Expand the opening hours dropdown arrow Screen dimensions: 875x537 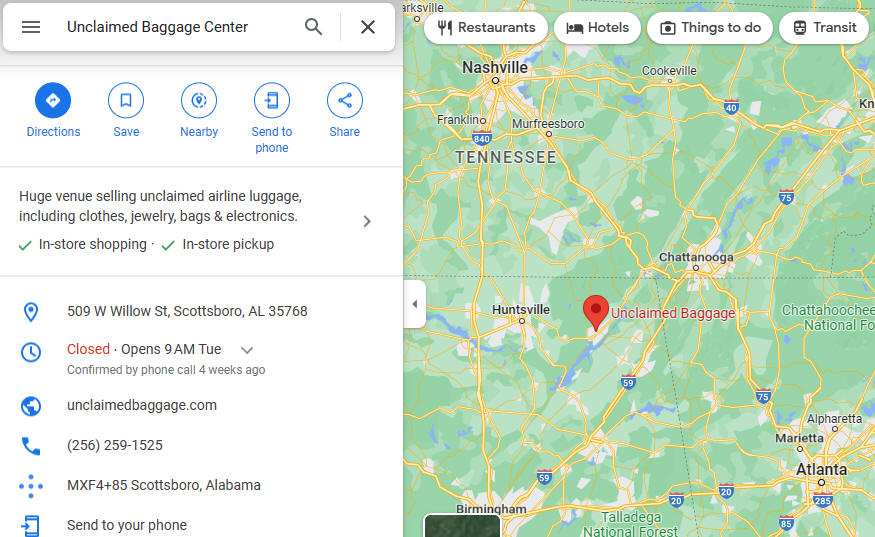[247, 350]
